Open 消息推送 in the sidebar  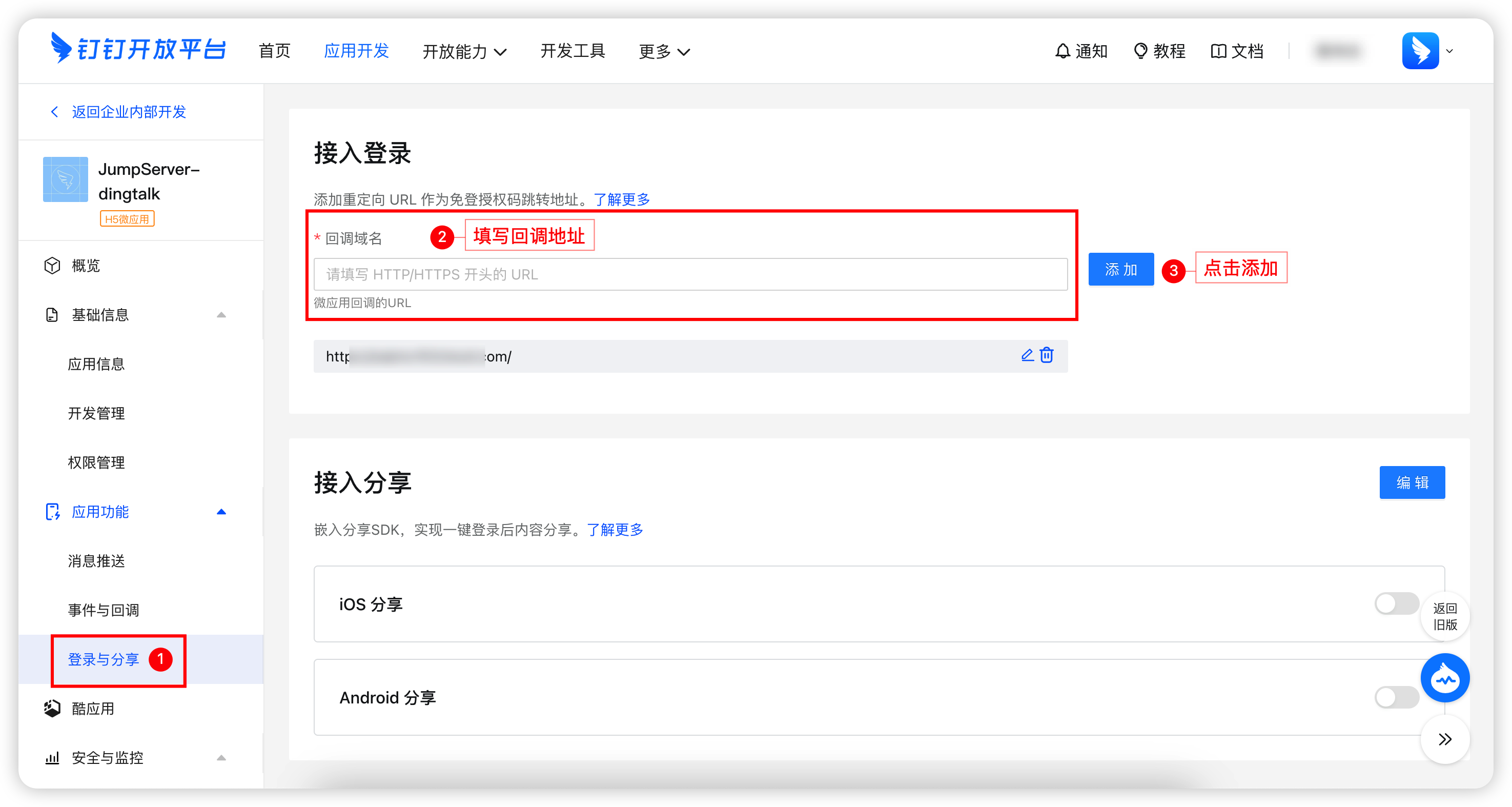[96, 561]
